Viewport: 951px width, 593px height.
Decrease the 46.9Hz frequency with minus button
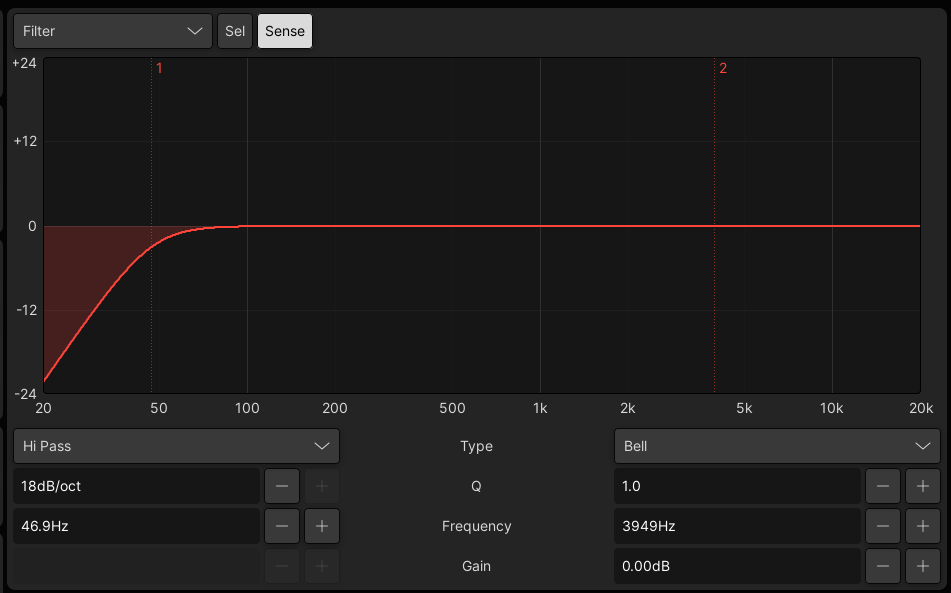click(281, 526)
